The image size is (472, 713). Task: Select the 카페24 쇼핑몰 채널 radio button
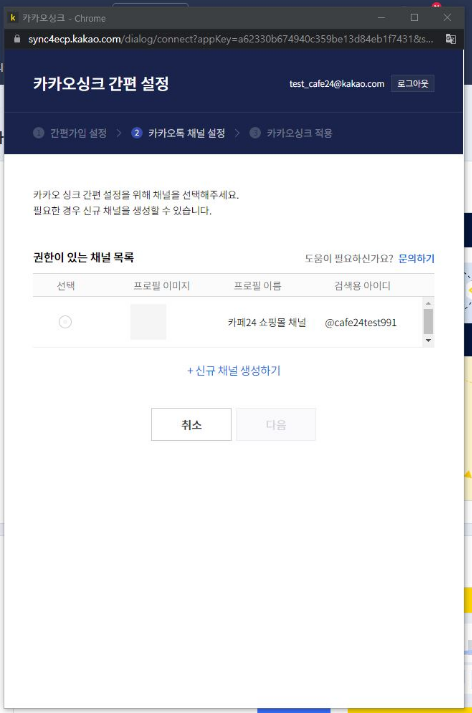click(x=65, y=322)
